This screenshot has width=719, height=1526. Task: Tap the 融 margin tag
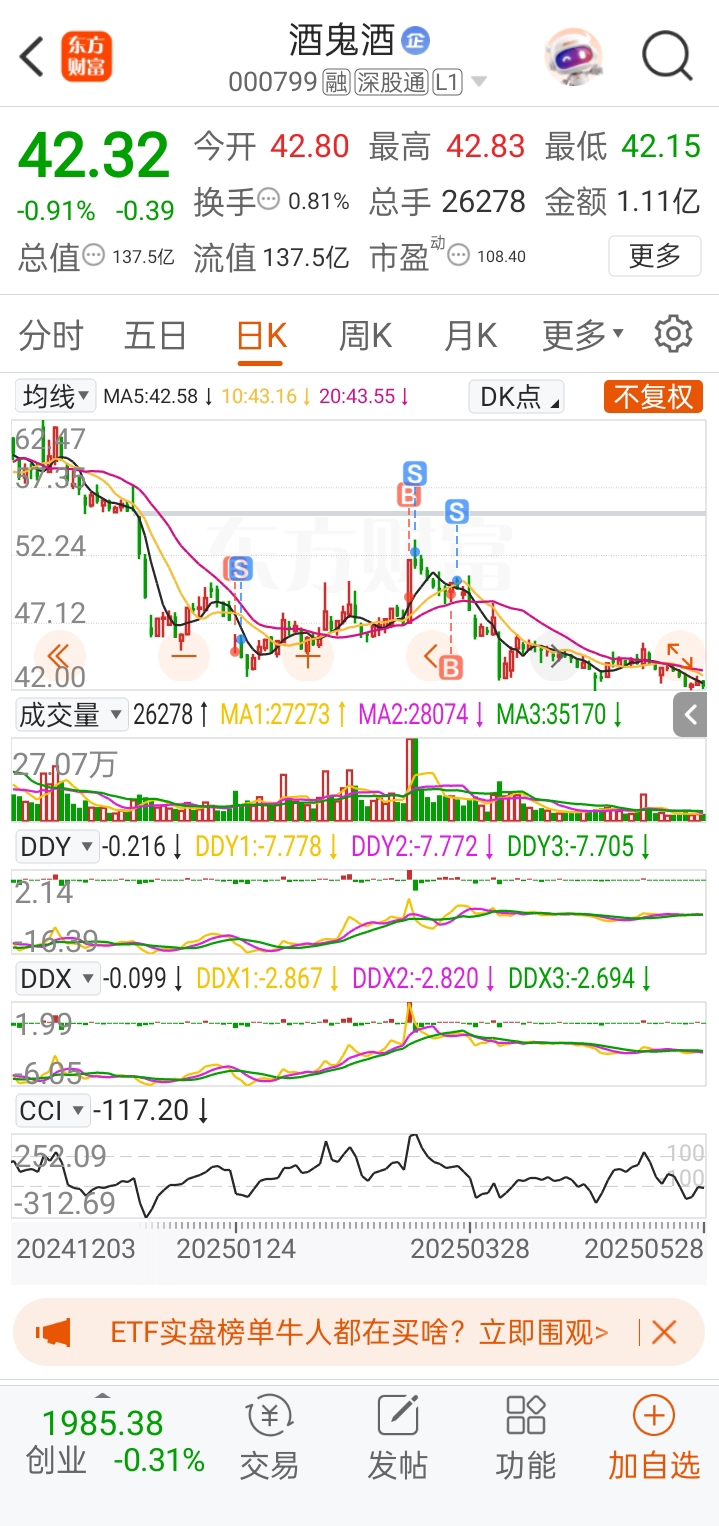(336, 82)
